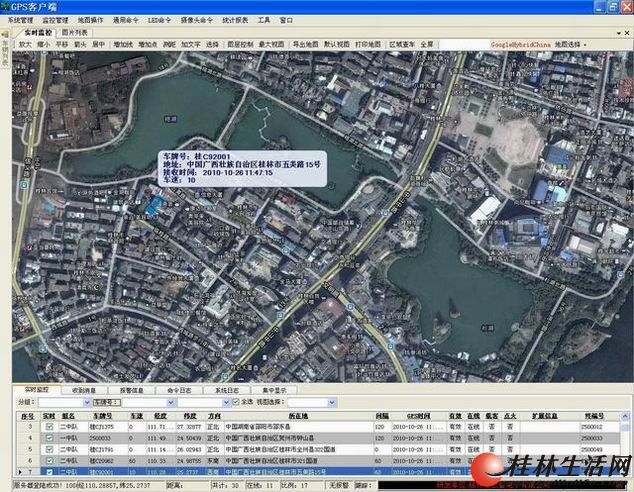Sort by the GPS时间 column header
Viewport: 634px width, 492px height.
click(418, 416)
